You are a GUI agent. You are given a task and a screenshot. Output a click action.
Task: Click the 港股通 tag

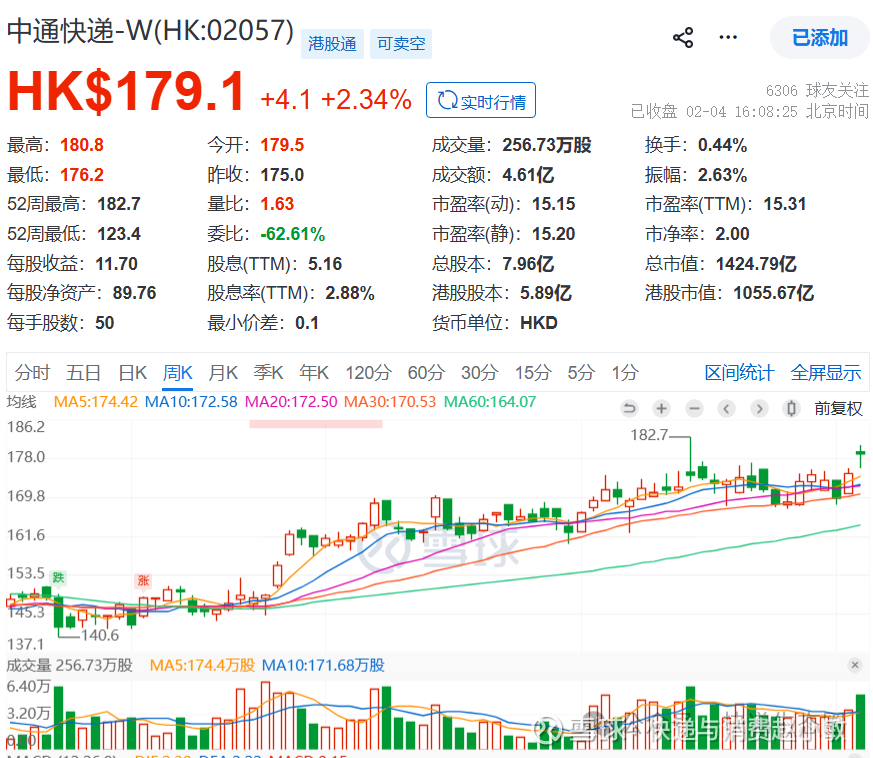point(332,43)
